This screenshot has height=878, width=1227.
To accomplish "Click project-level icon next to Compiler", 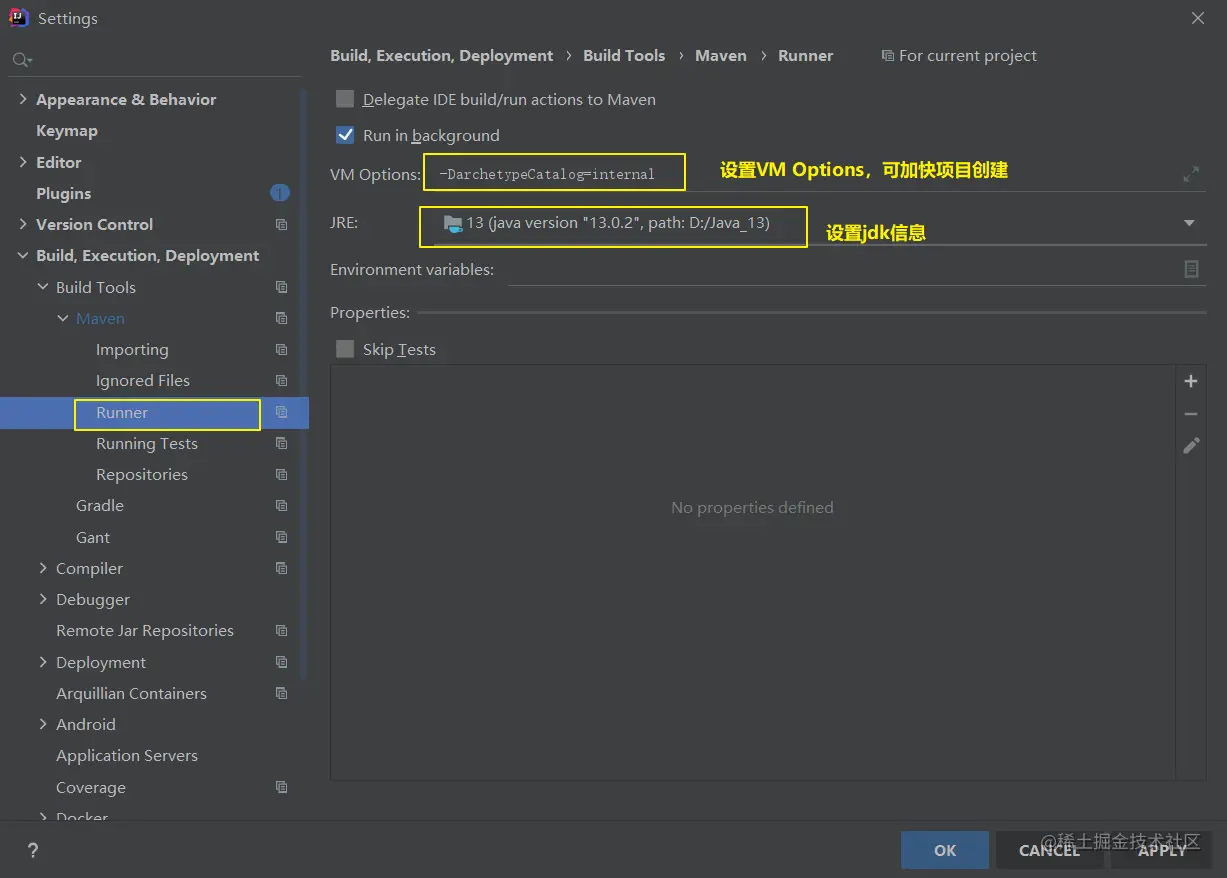I will tap(281, 568).
